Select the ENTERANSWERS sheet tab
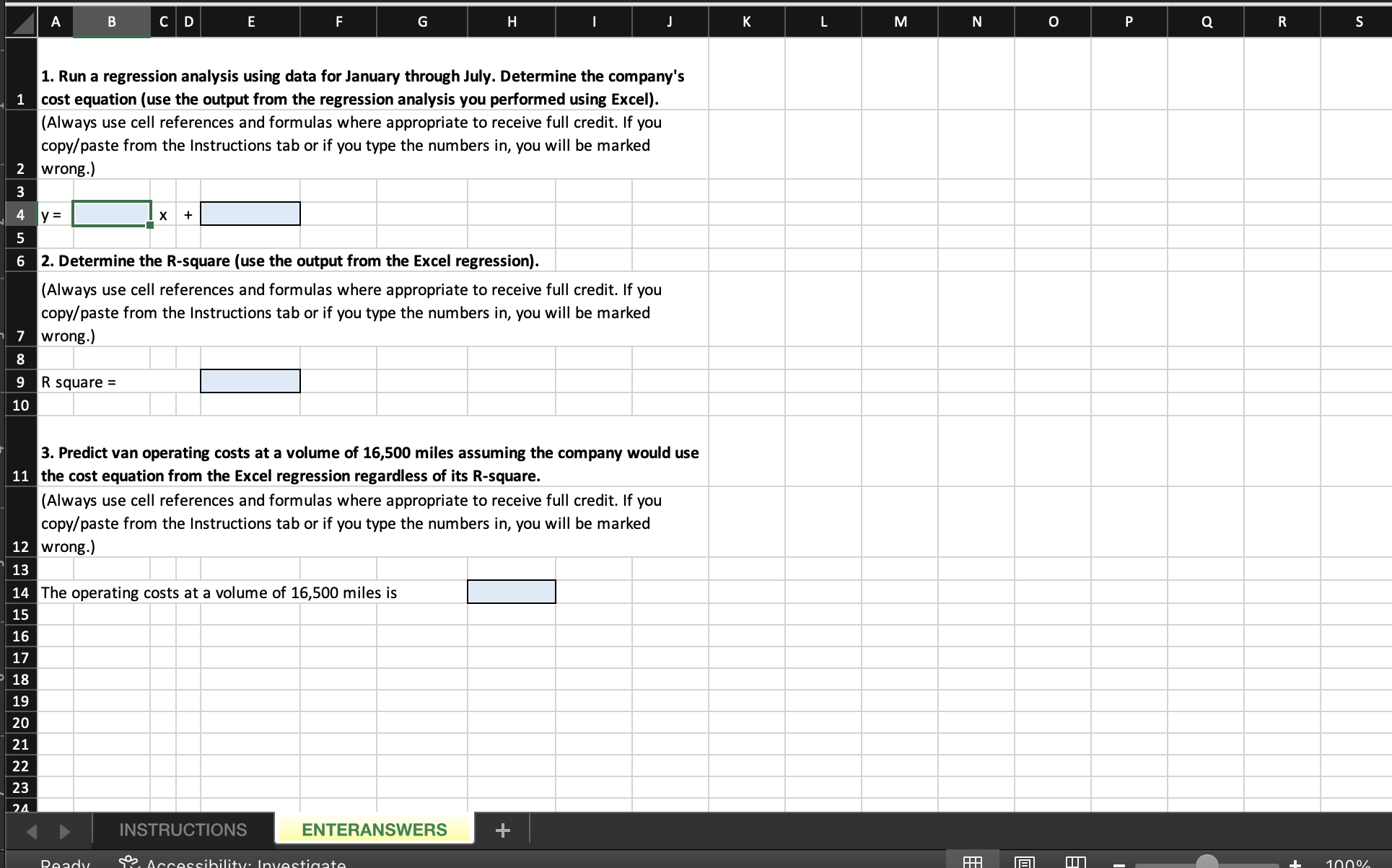The image size is (1392, 868). [x=374, y=830]
